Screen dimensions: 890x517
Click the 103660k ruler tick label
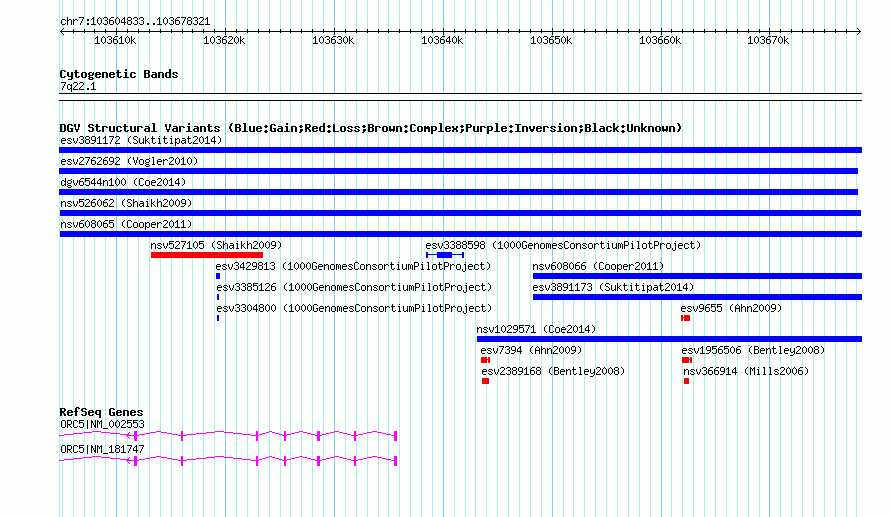click(x=660, y=41)
